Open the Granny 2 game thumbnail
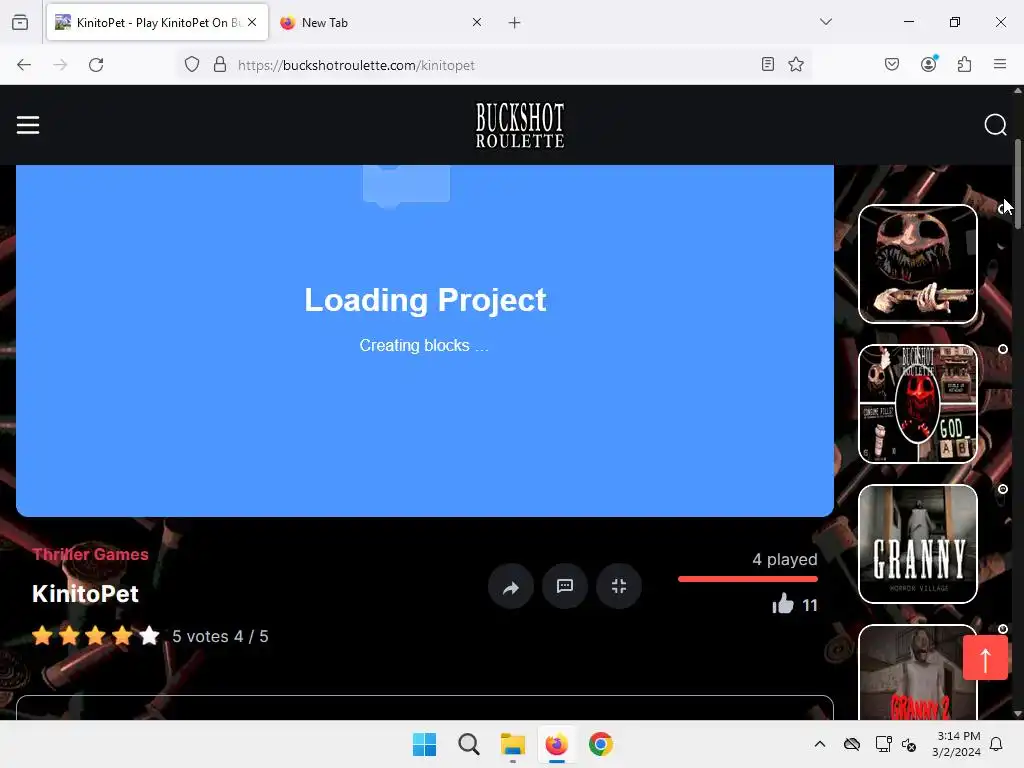 coord(918,673)
